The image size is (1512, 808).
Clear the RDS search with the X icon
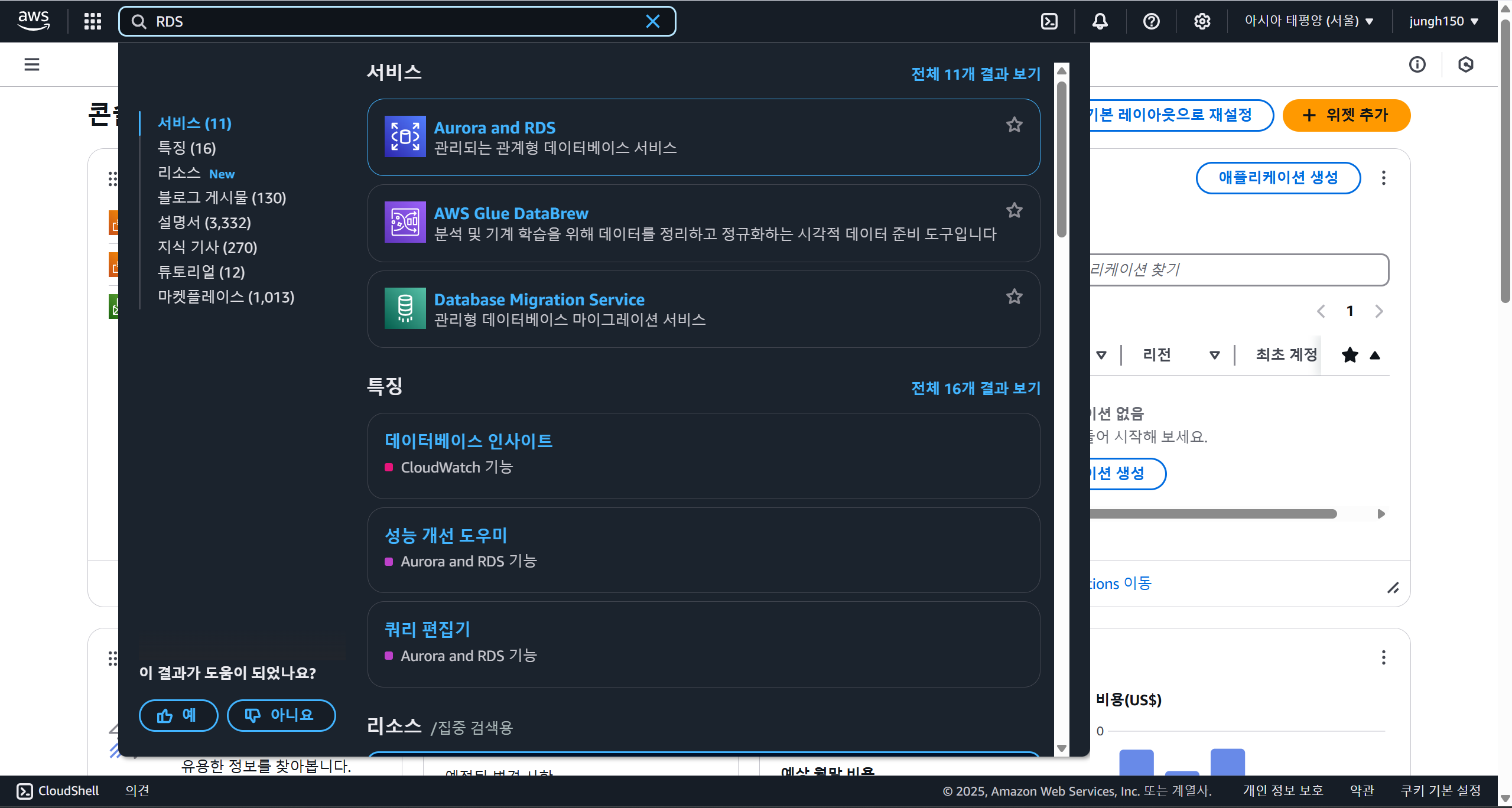click(x=653, y=22)
